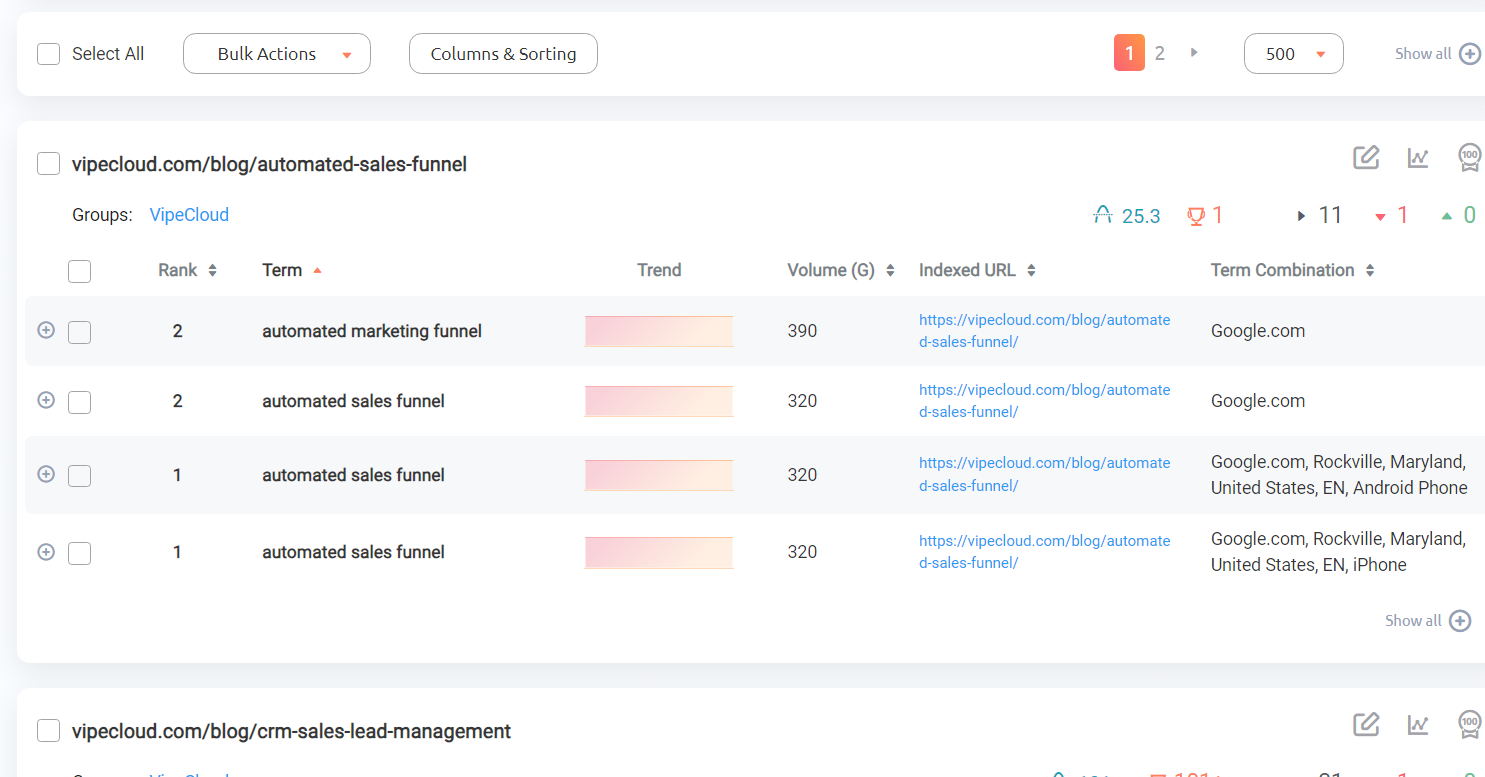Sort the table by Rank column
The width and height of the screenshot is (1485, 777).
(x=187, y=270)
